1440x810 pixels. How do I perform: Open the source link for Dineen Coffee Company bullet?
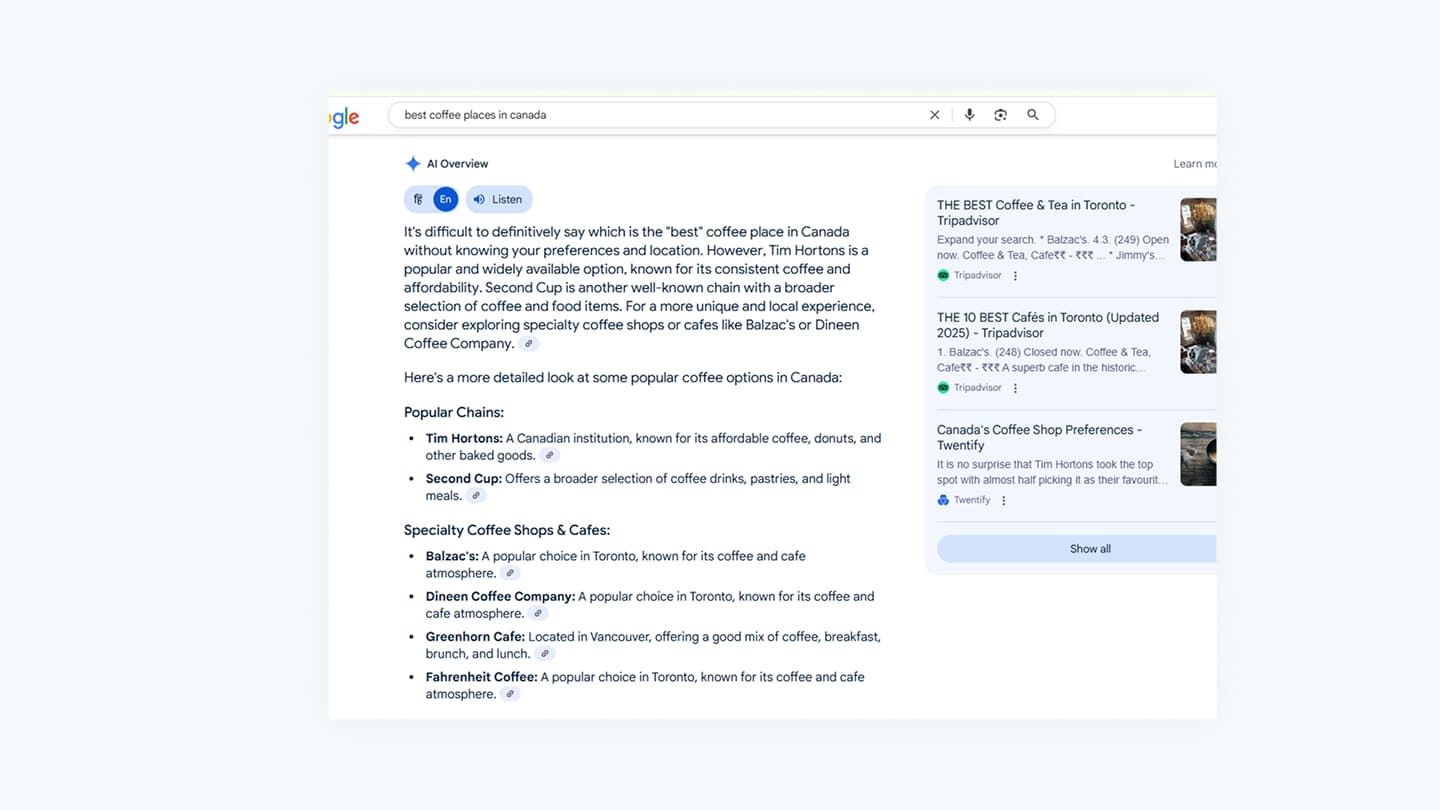tap(538, 614)
